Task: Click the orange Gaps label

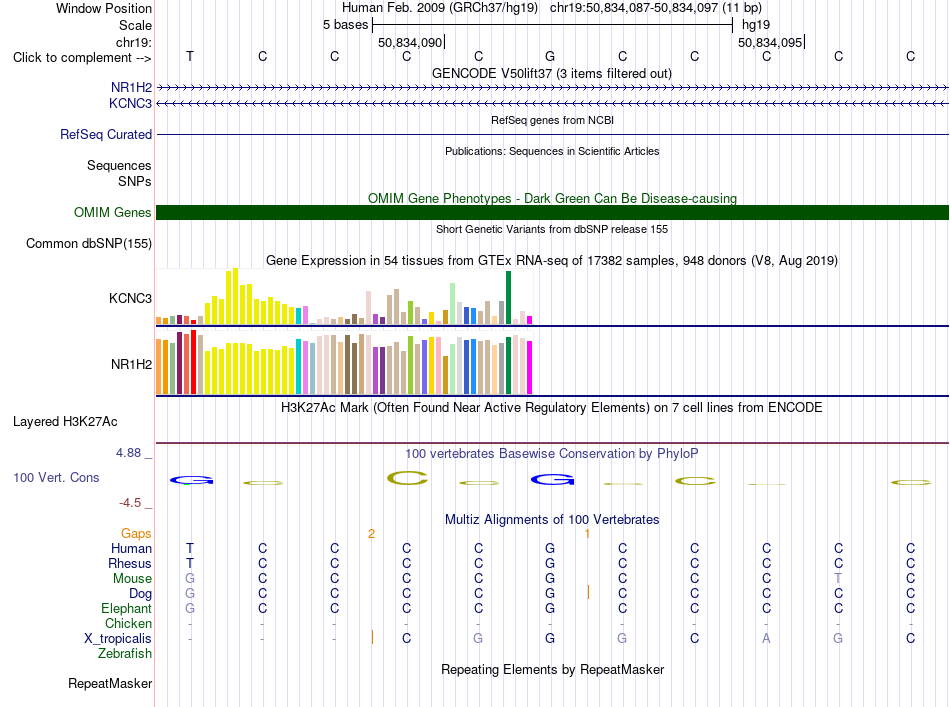Action: click(136, 533)
